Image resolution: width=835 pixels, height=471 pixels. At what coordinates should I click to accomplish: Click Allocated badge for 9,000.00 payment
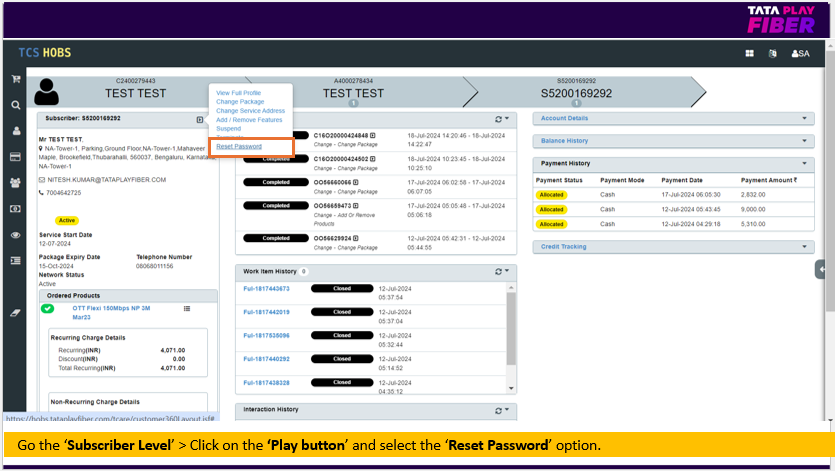point(551,209)
